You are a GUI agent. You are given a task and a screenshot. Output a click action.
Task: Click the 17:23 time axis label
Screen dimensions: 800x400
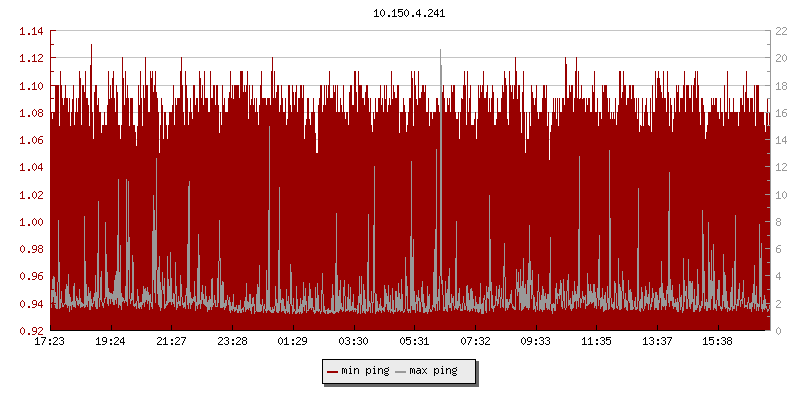(50, 342)
